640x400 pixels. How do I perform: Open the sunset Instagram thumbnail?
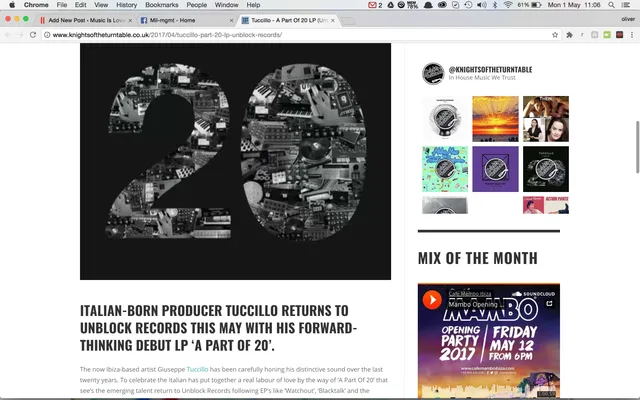point(495,119)
